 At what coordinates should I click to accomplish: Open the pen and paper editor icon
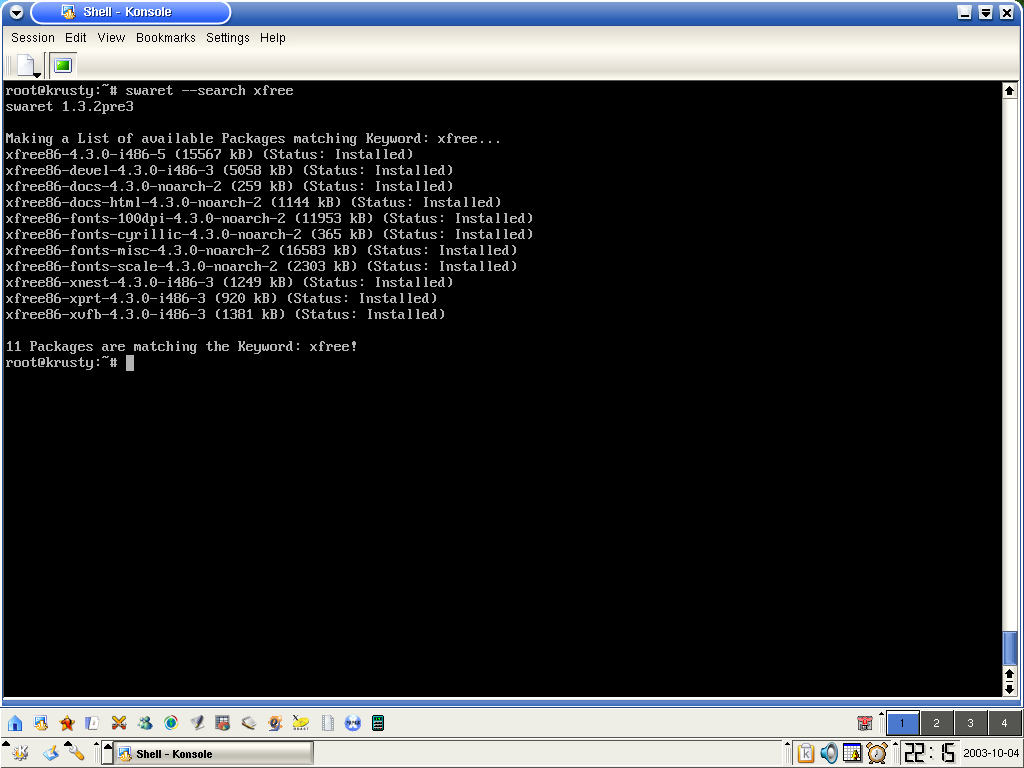pos(197,723)
